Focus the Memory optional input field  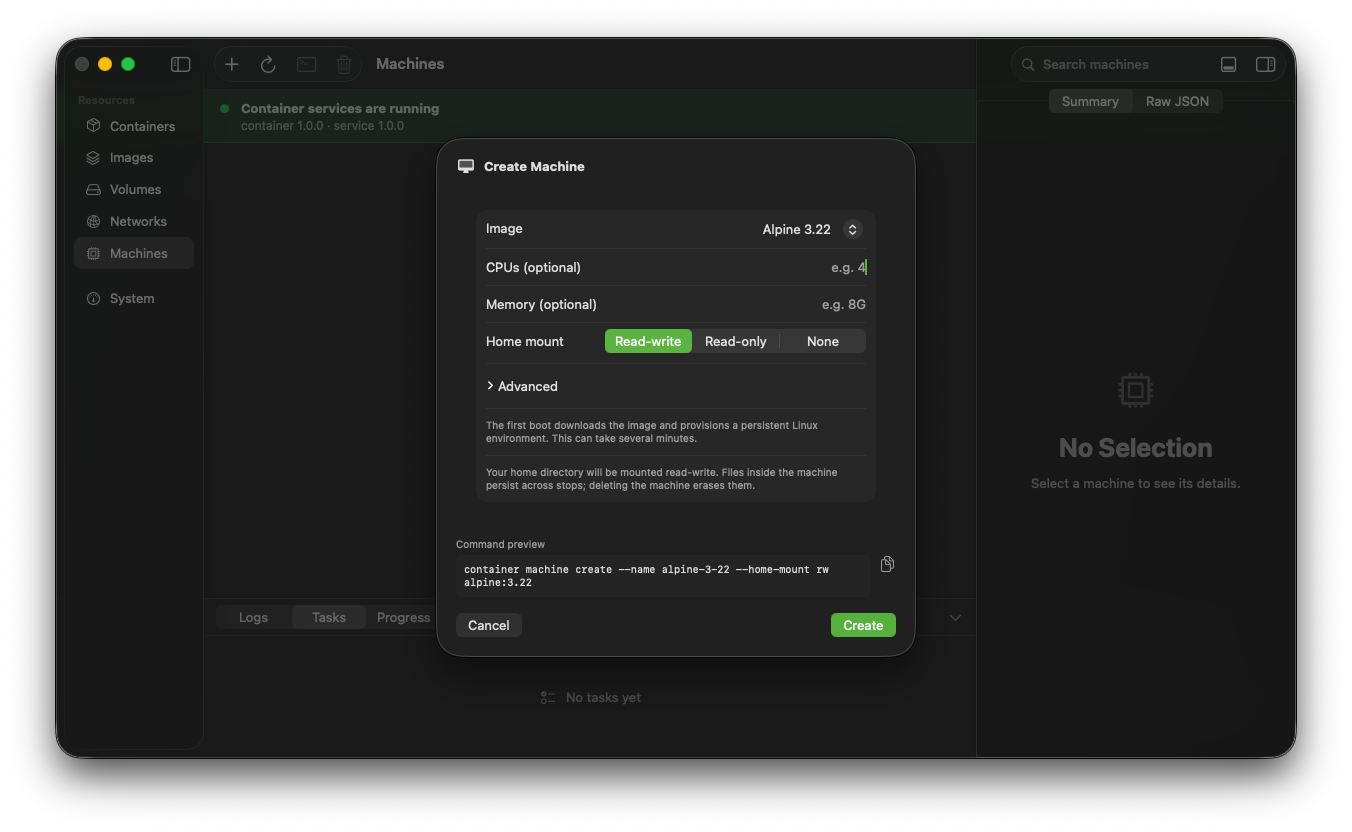point(676,304)
